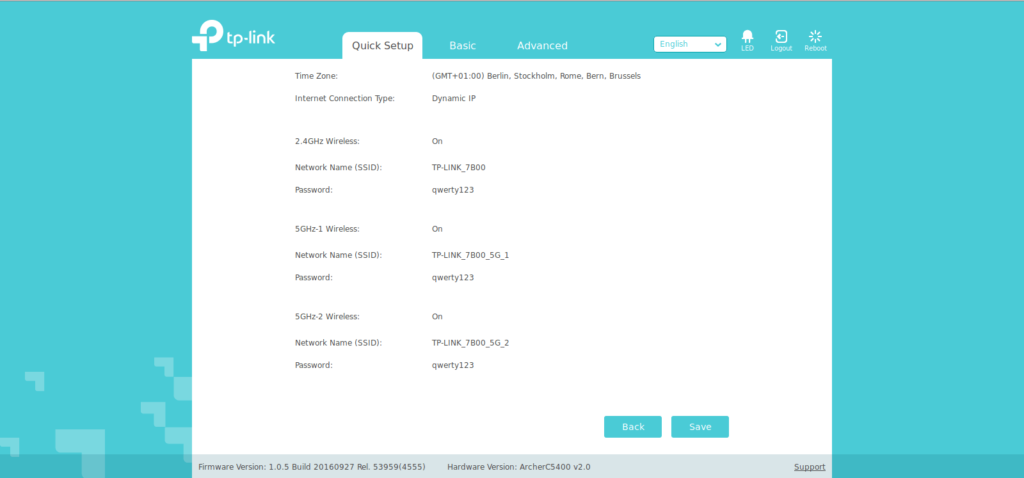Image resolution: width=1024 pixels, height=478 pixels.
Task: Click the Reboot icon
Action: 815,38
